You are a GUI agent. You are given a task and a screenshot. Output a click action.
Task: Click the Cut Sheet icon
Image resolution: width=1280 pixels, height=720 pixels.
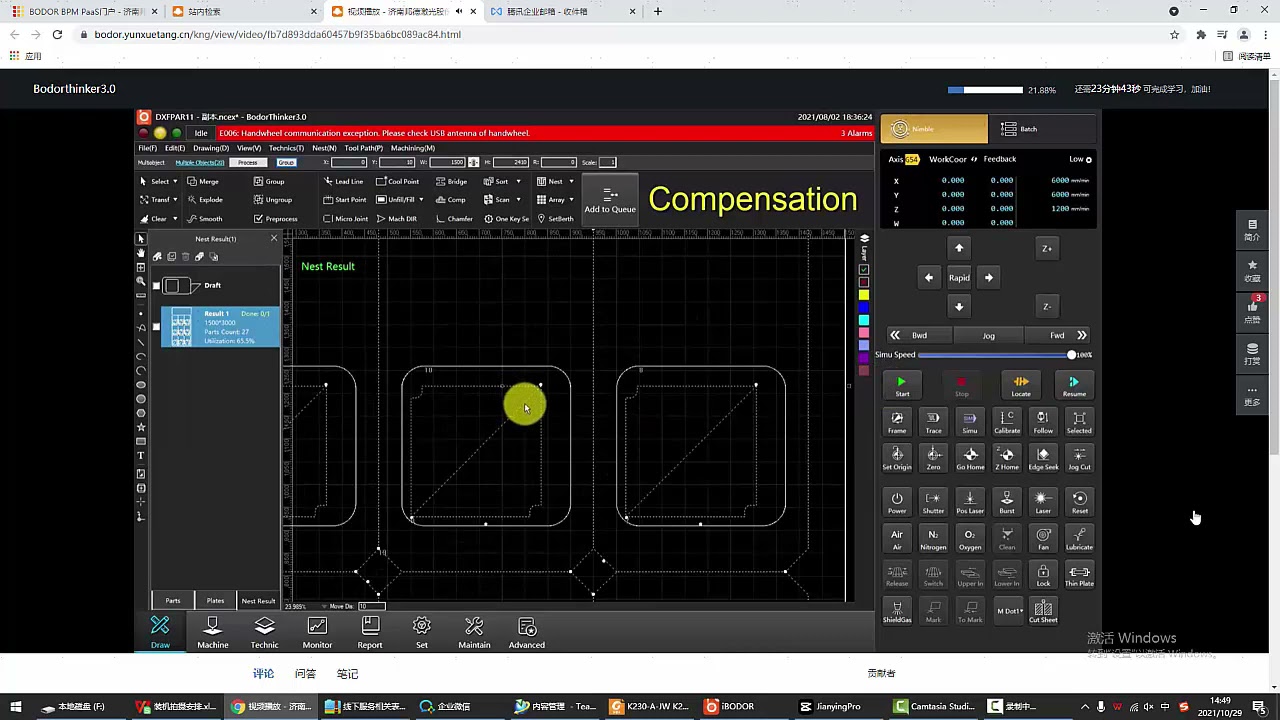tap(1043, 611)
